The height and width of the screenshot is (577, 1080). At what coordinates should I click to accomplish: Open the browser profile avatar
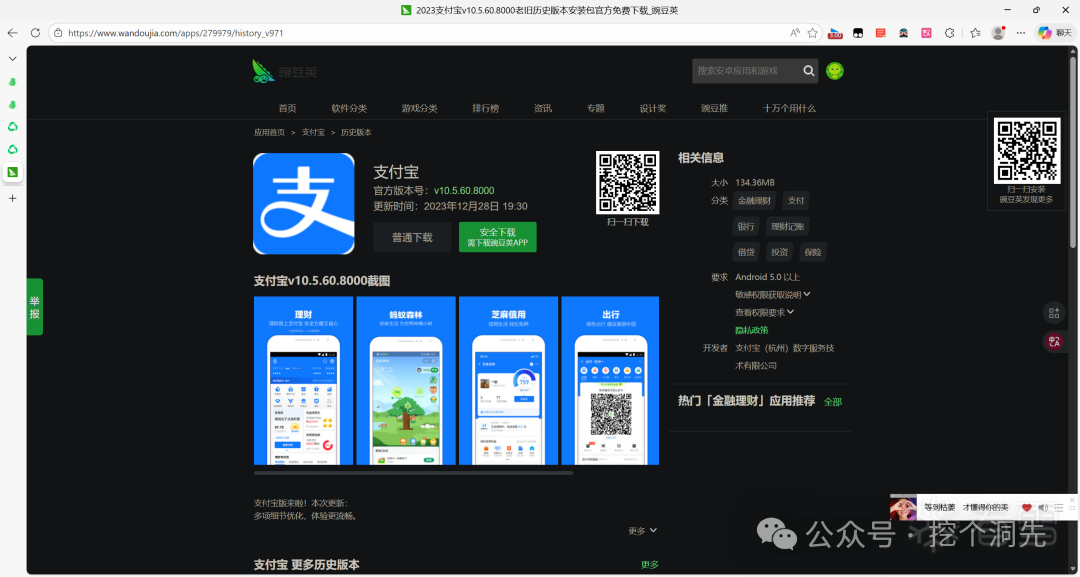998,32
